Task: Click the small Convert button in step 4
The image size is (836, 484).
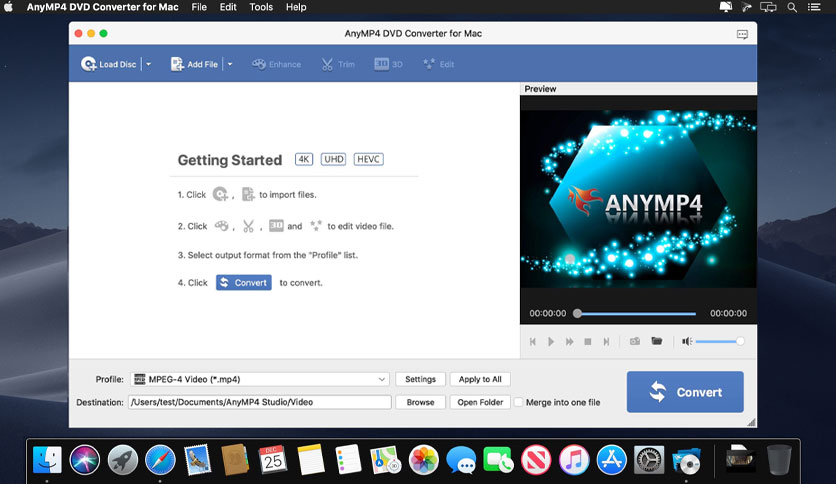Action: (244, 283)
